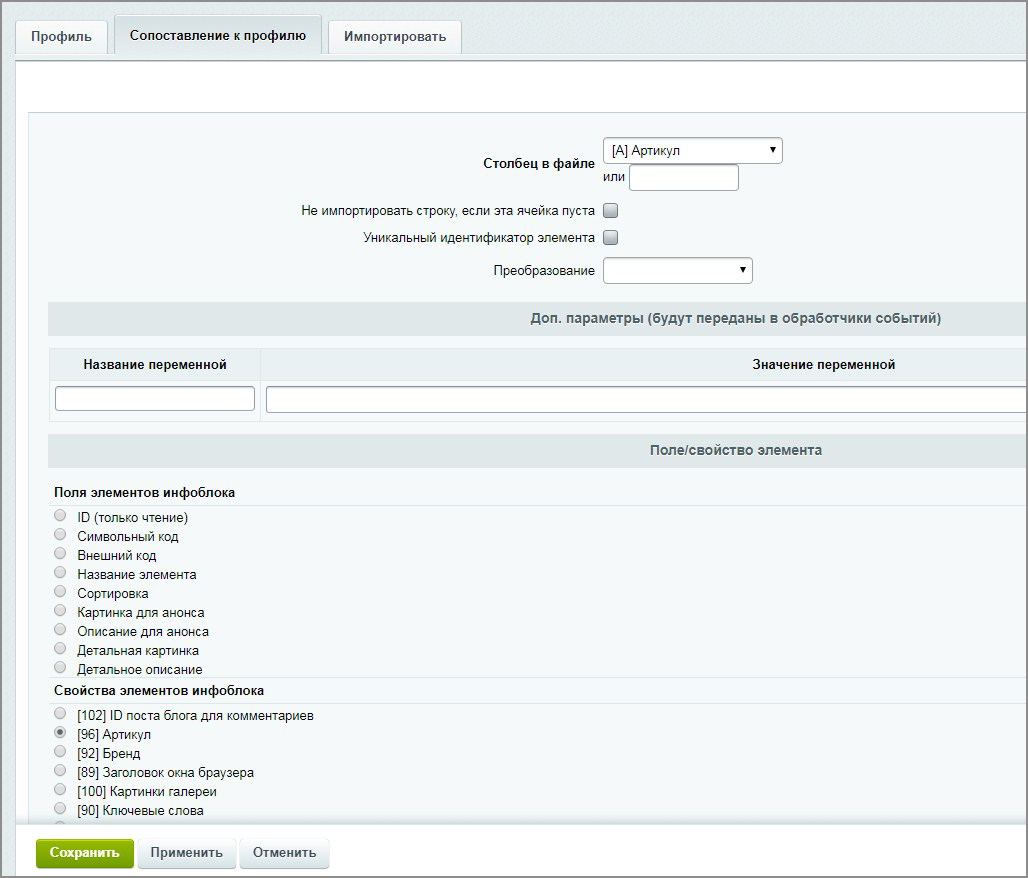Pick the Сортировка radio option
1028x878 pixels.
point(60,592)
